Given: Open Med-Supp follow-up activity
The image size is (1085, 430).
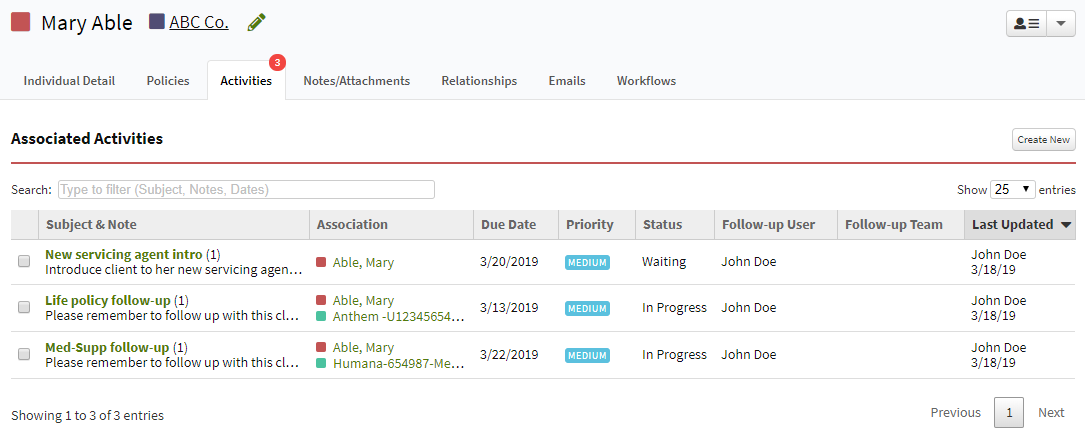Looking at the screenshot, I should [x=107, y=347].
